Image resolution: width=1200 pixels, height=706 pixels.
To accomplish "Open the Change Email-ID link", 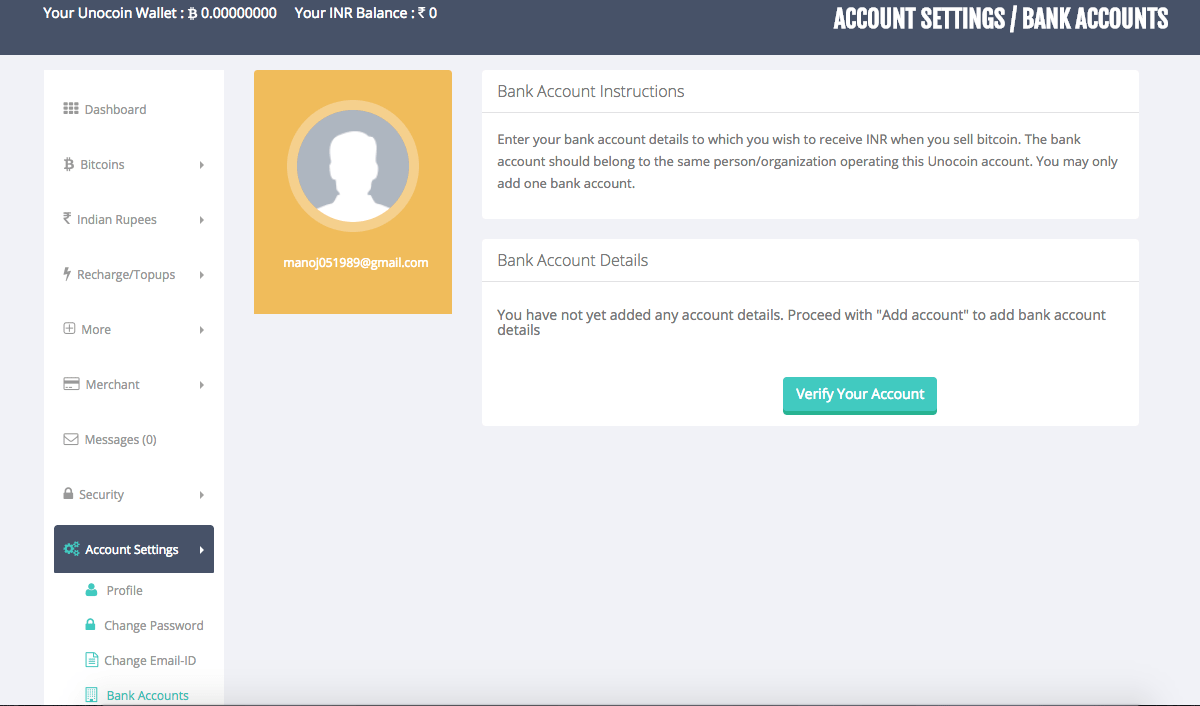I will pyautogui.click(x=150, y=660).
